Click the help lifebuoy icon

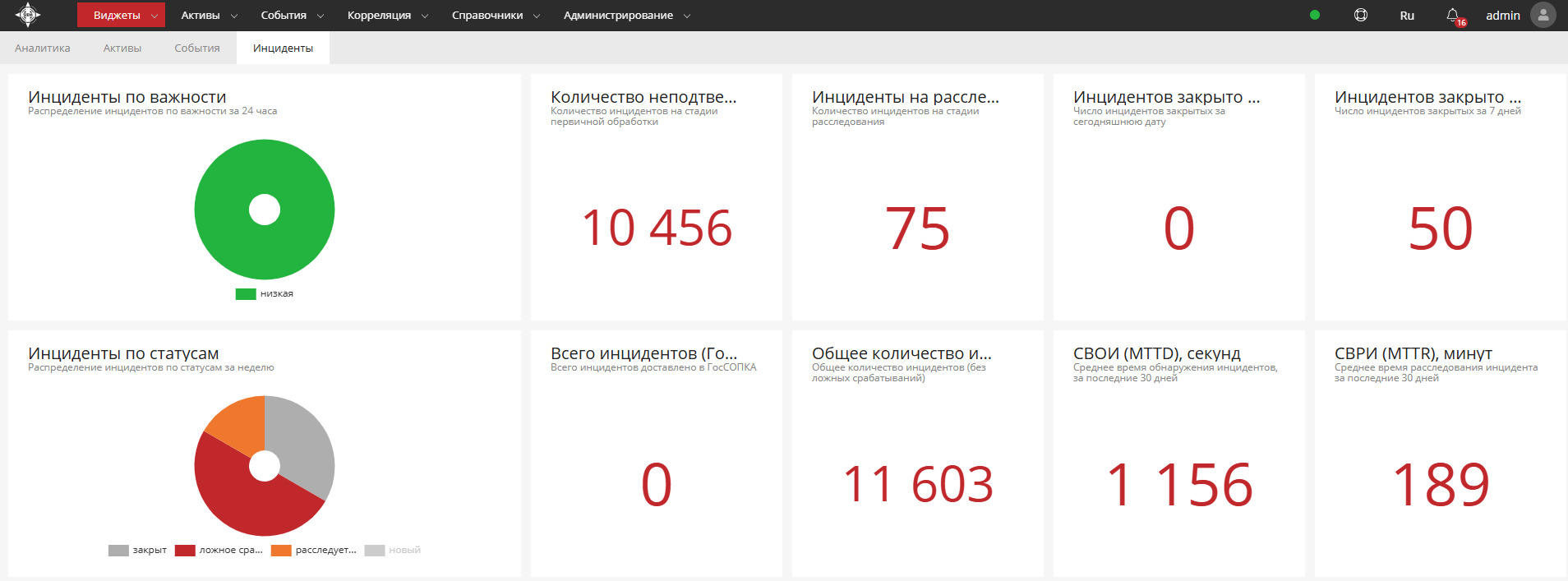[x=1361, y=15]
